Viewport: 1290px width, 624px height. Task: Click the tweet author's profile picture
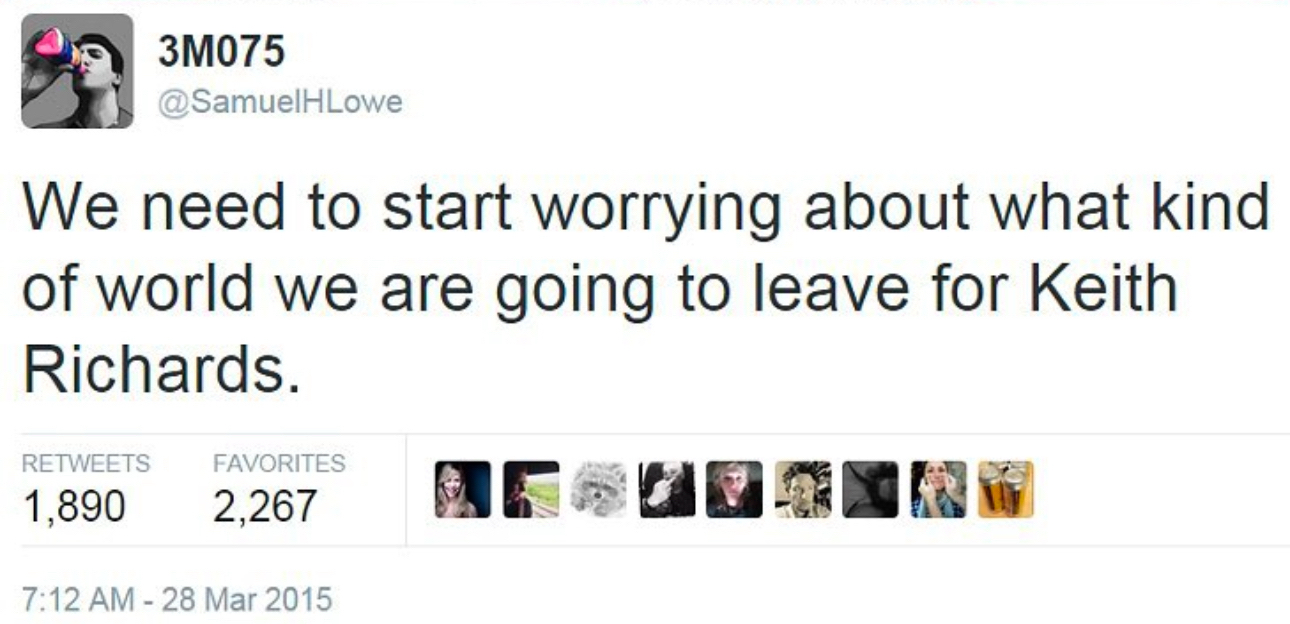pos(77,71)
